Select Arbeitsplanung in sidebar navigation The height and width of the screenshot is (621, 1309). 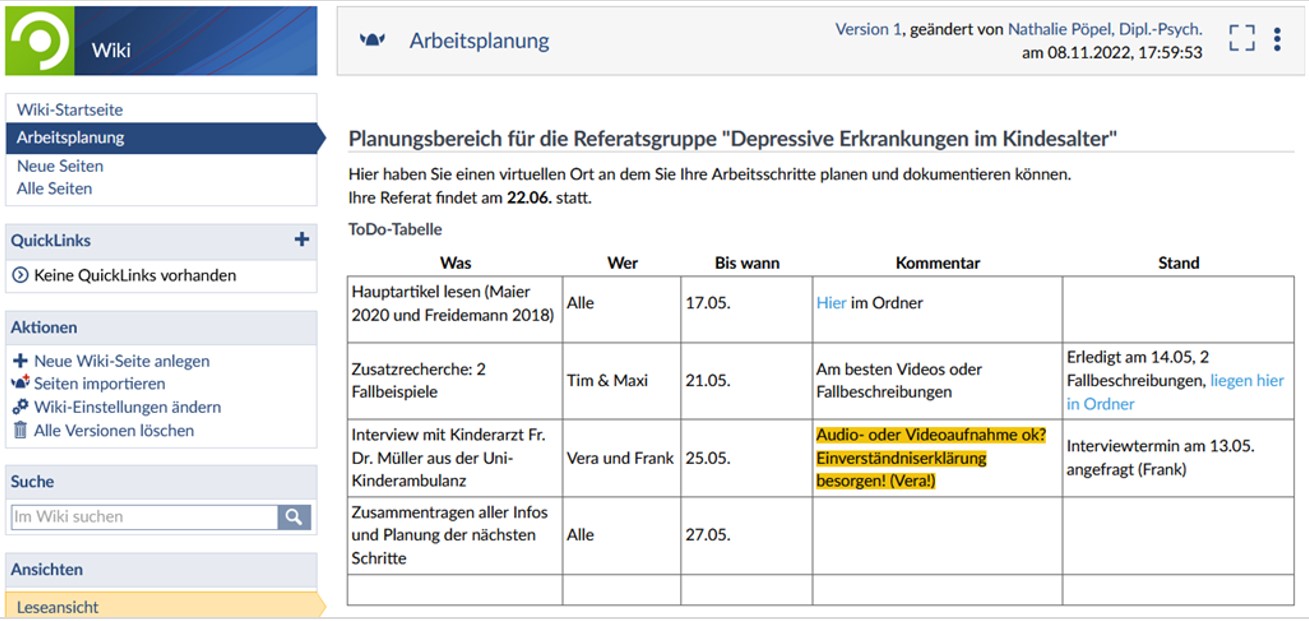pos(70,138)
